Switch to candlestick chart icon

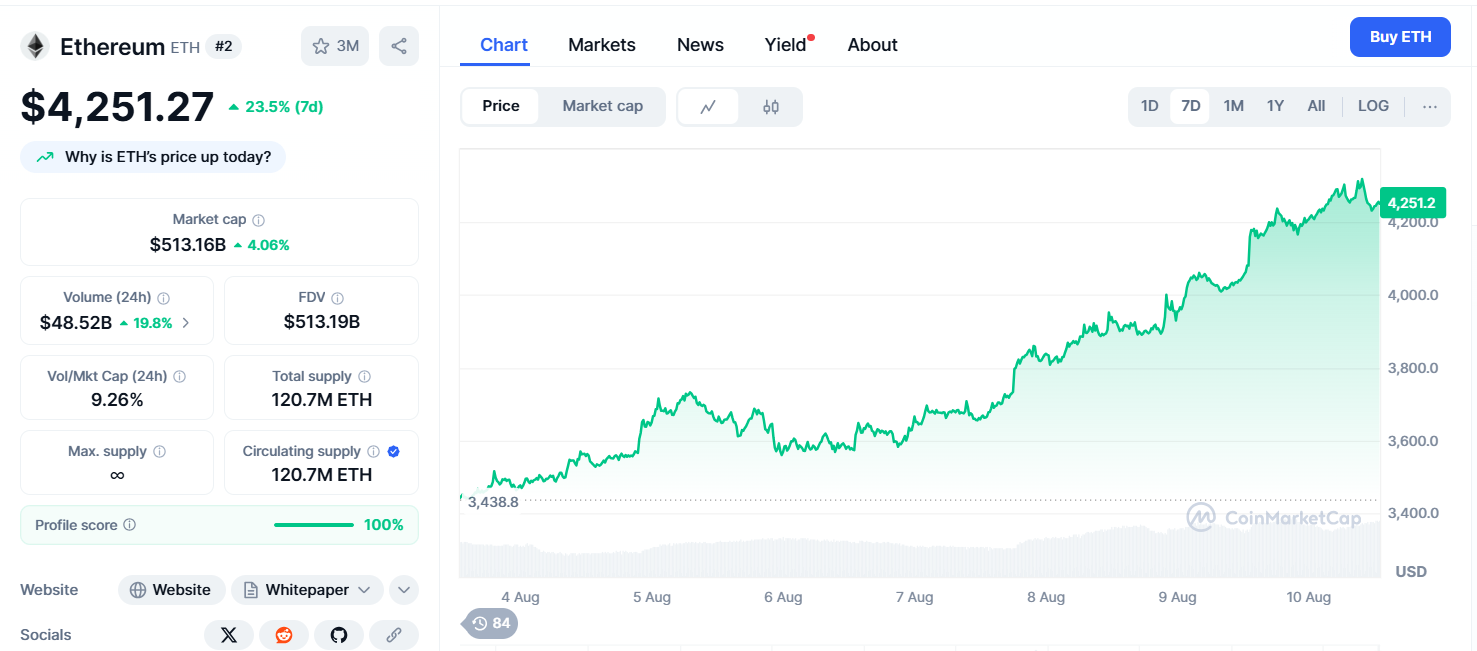[x=770, y=107]
